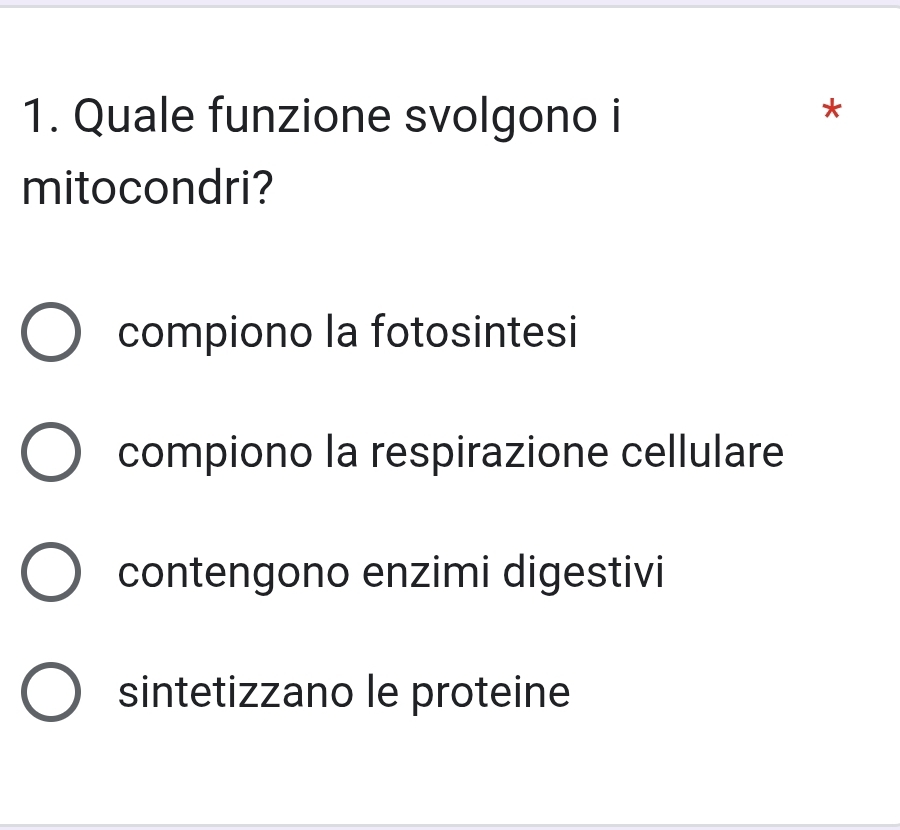This screenshot has width=900, height=830.
Task: Click the "sintetizzano le proteine" answer text
Action: pyautogui.click(x=344, y=692)
